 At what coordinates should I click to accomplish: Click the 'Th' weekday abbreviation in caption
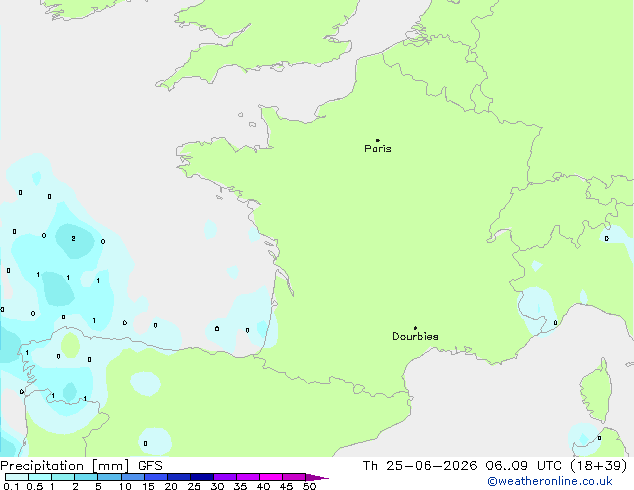point(370,466)
